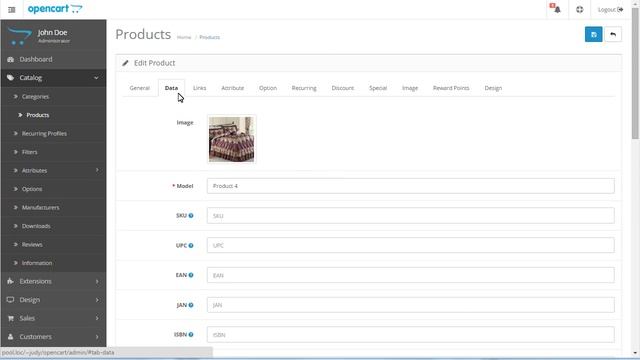640x360 pixels.
Task: Open Products in the sidebar
Action: [38, 115]
